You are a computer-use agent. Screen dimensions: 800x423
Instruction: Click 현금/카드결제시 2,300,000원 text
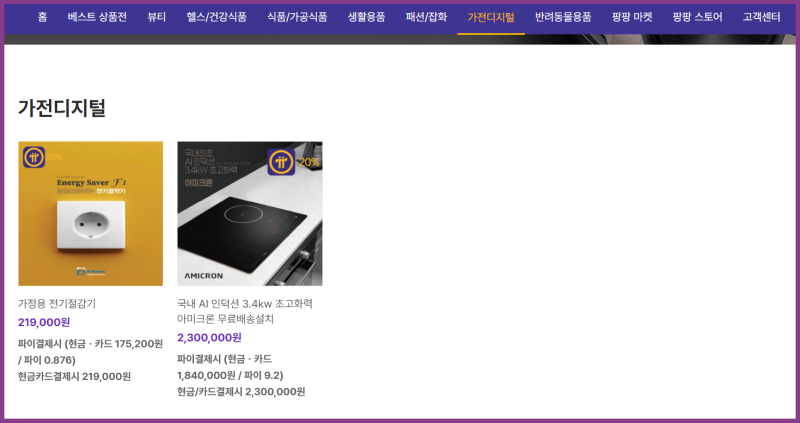point(241,392)
